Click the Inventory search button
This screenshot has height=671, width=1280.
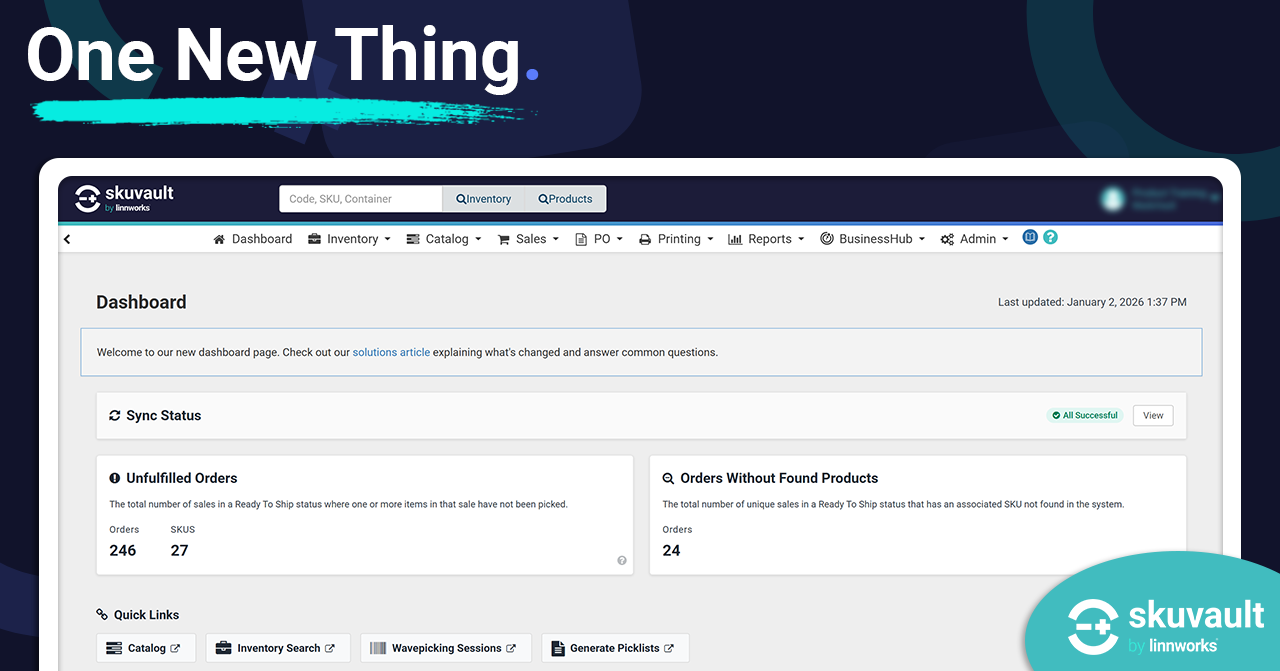484,199
